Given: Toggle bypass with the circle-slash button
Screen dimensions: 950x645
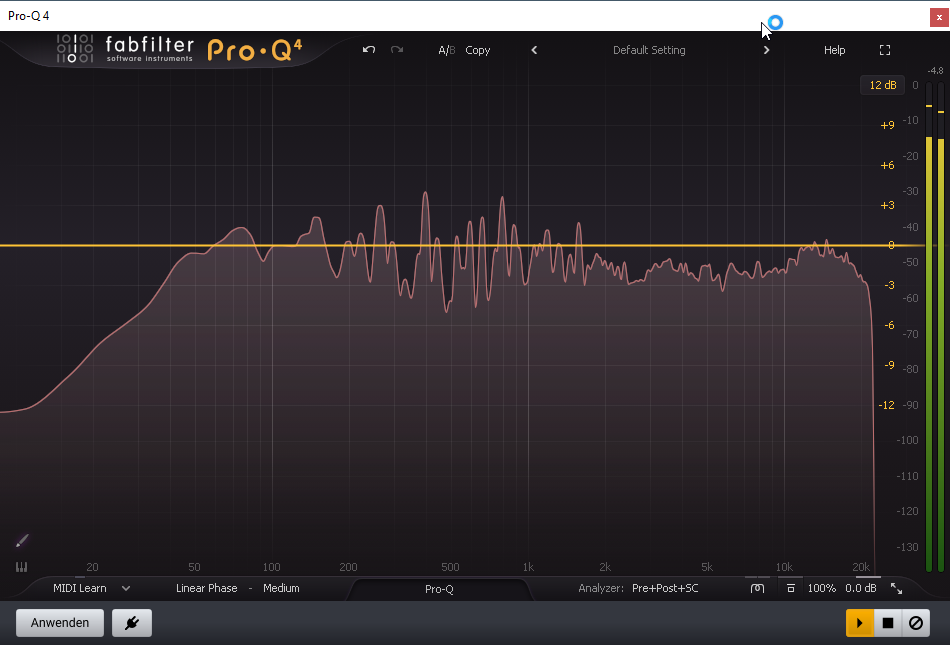Looking at the screenshot, I should [x=916, y=623].
